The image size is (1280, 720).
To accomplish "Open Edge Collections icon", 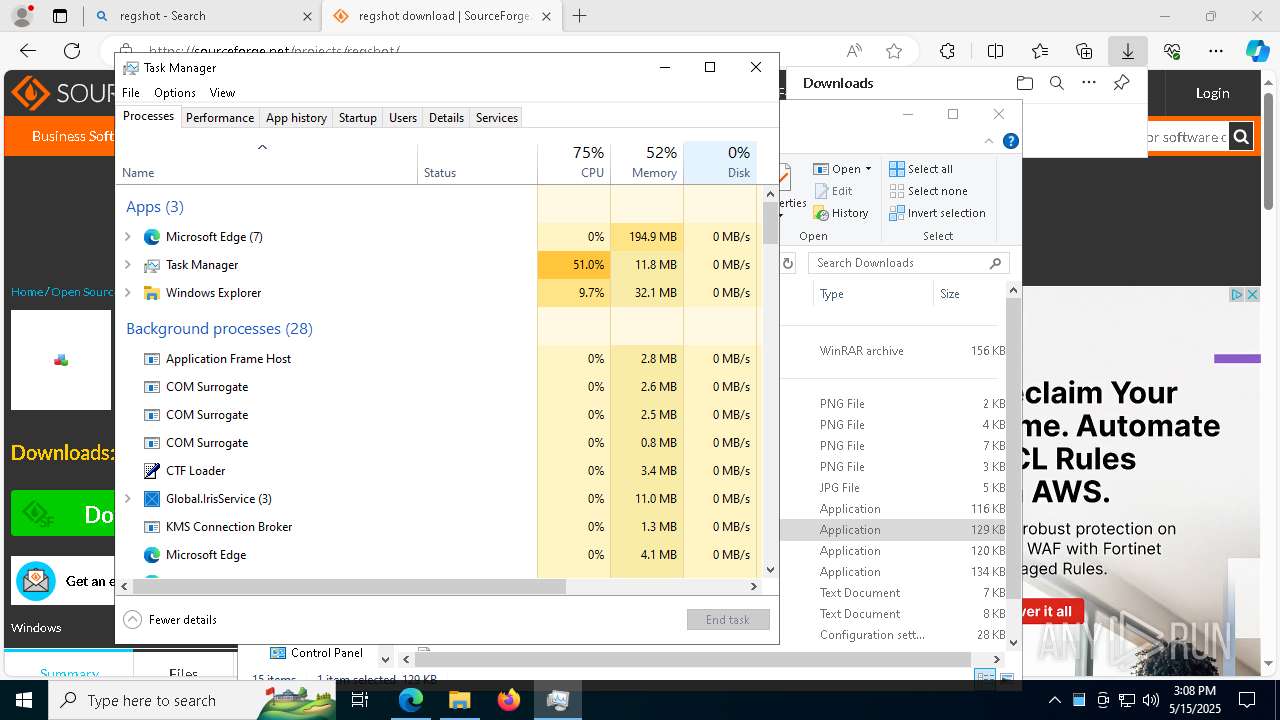I will click(x=1084, y=51).
